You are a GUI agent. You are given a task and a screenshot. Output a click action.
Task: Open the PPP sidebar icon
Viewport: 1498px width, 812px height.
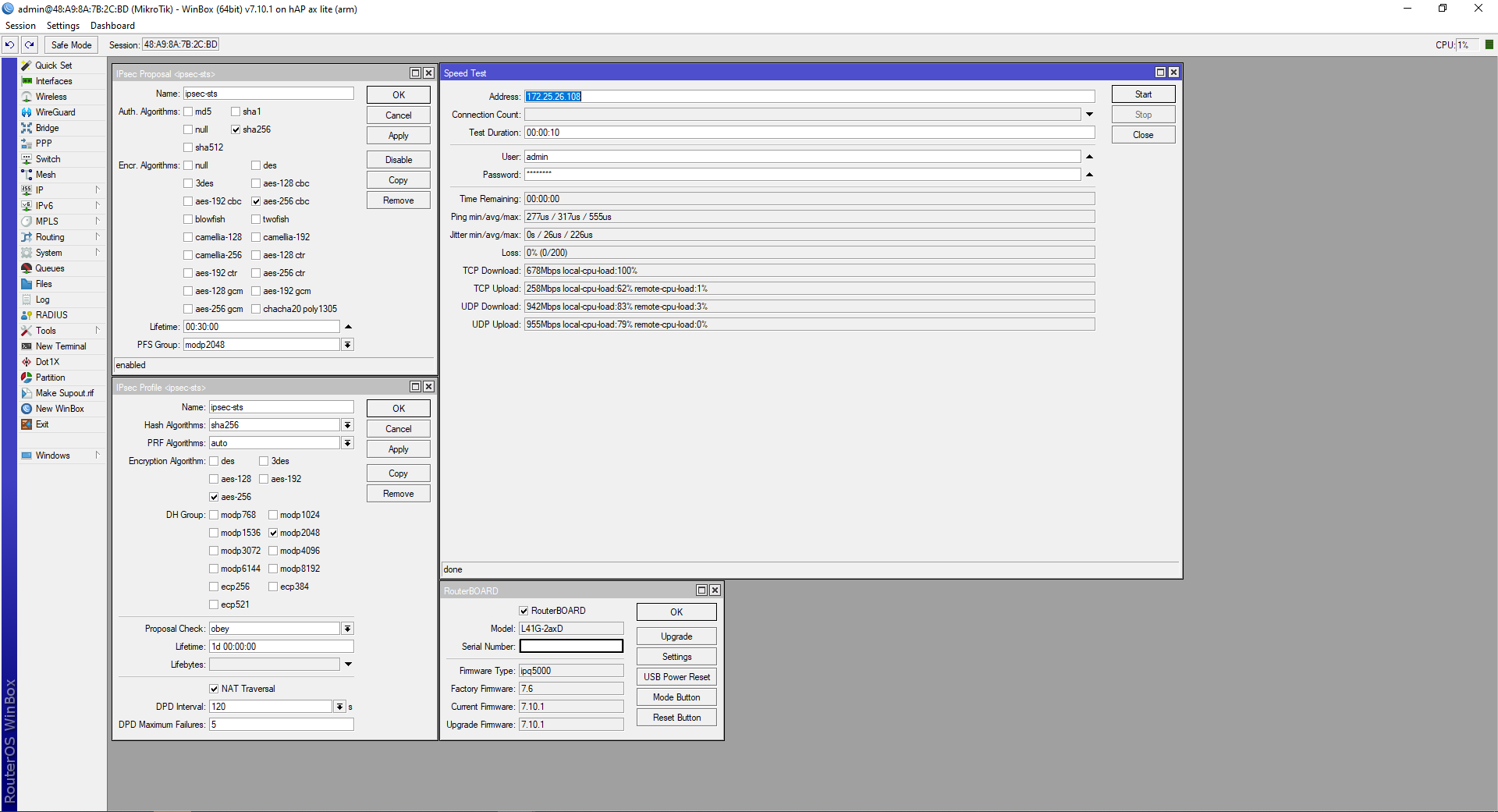click(x=27, y=144)
